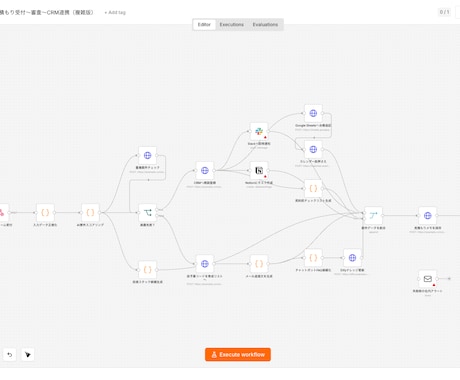Select the Dify HTTP globe node
460x380 pixels.
coord(352,258)
